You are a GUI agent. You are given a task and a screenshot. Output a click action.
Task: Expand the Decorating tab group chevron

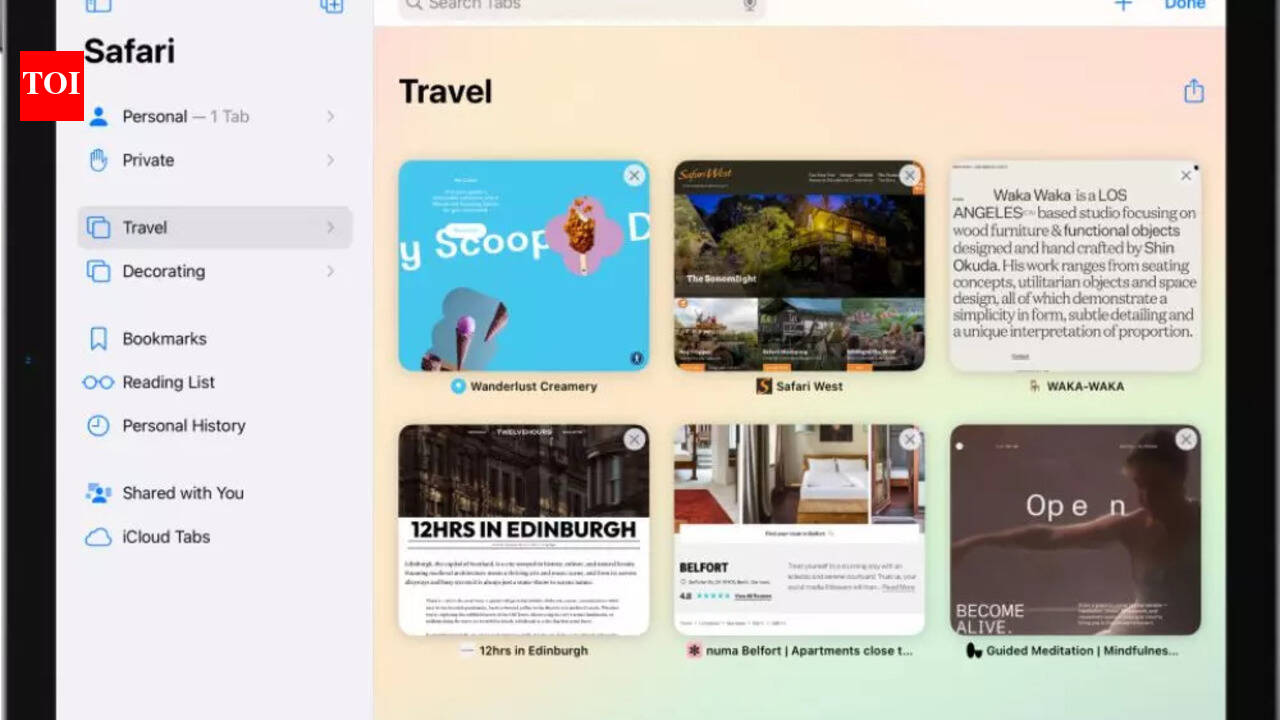330,272
